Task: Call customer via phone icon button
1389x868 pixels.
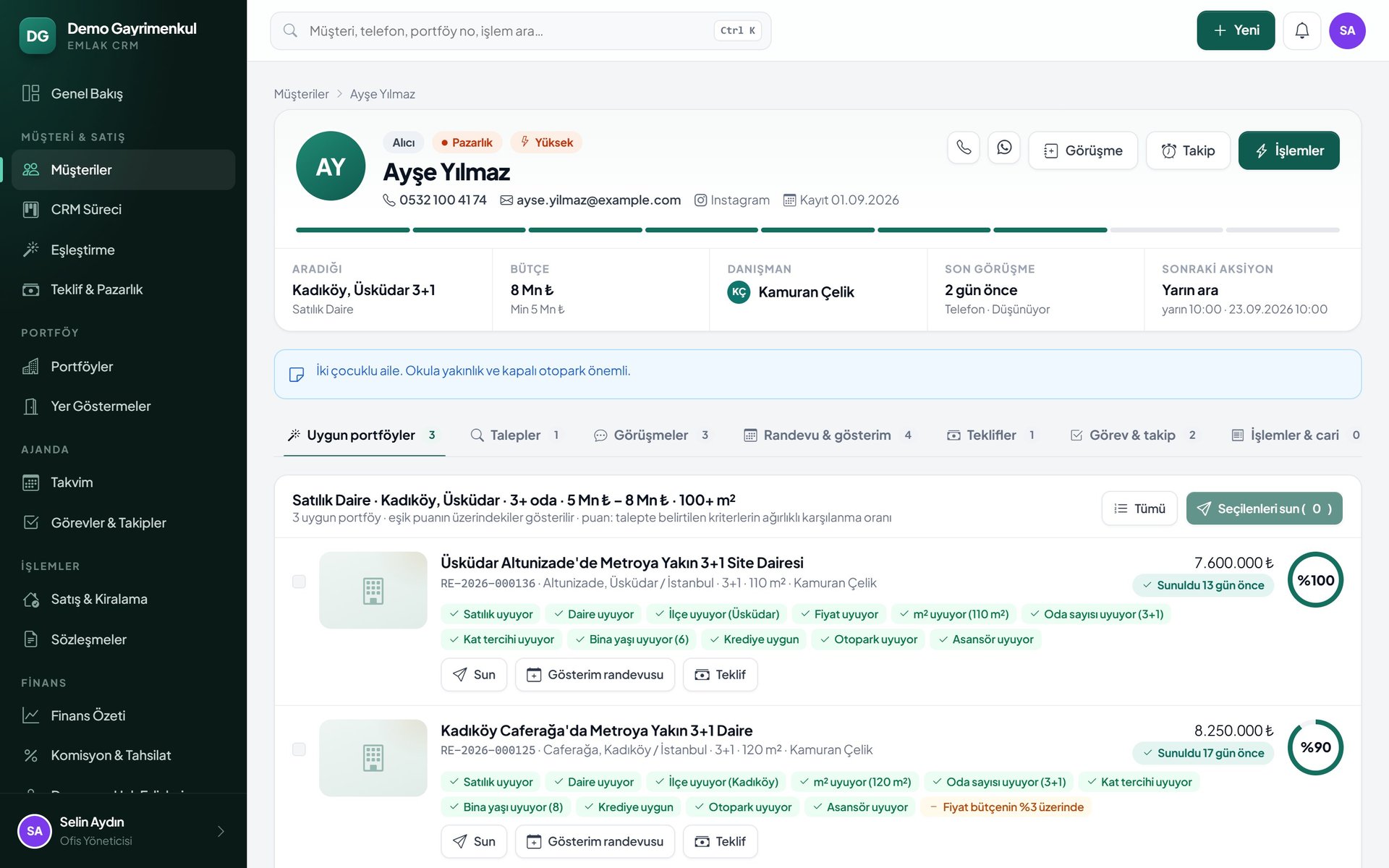Action: click(x=964, y=148)
